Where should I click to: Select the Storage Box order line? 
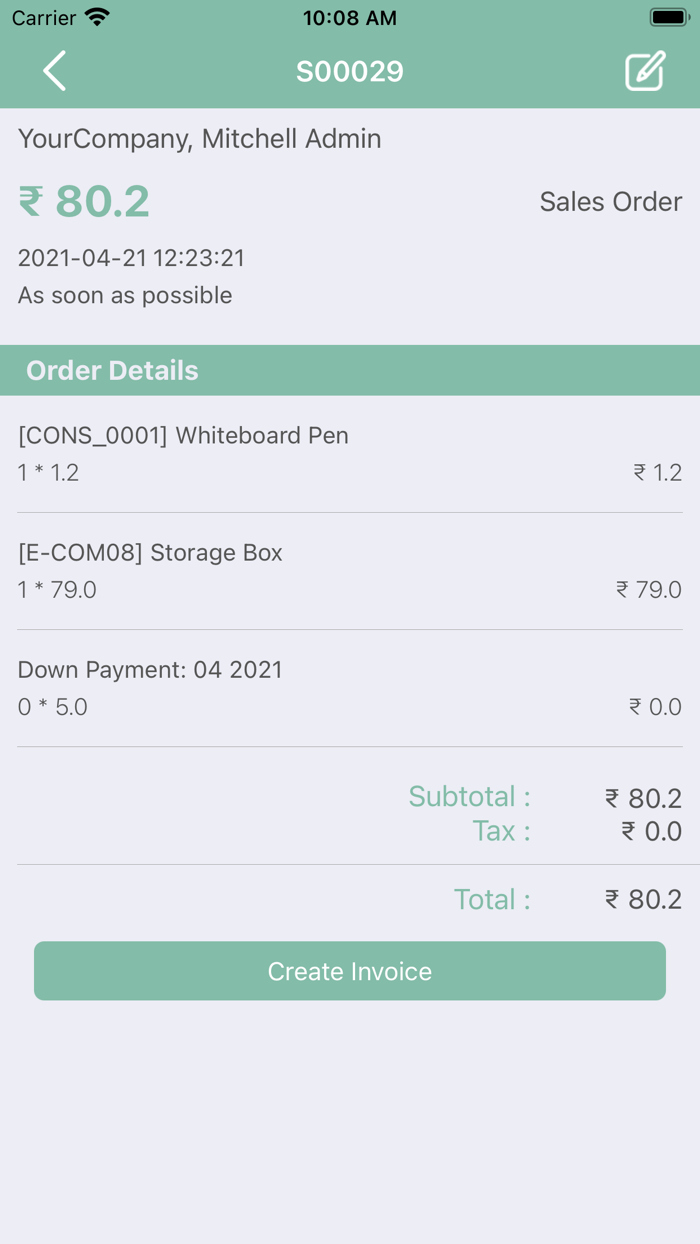click(x=350, y=570)
